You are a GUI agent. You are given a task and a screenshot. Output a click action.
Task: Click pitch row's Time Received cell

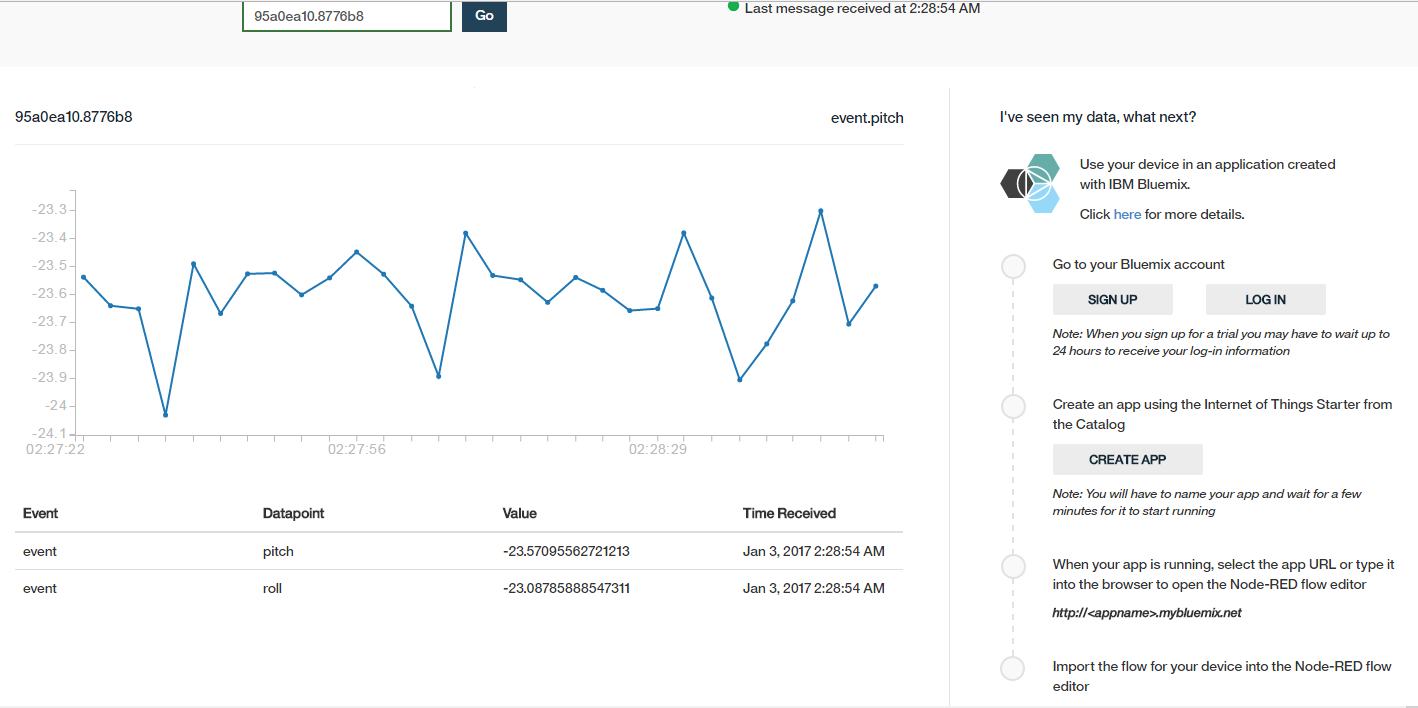pyautogui.click(x=813, y=551)
